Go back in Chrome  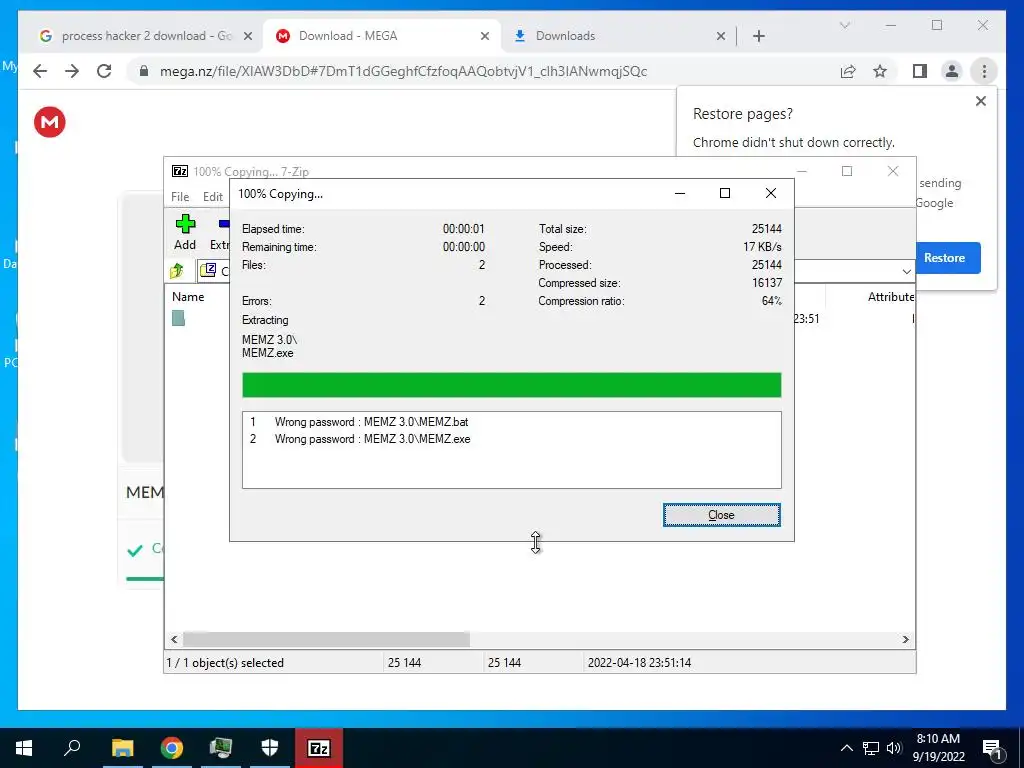pyautogui.click(x=40, y=71)
